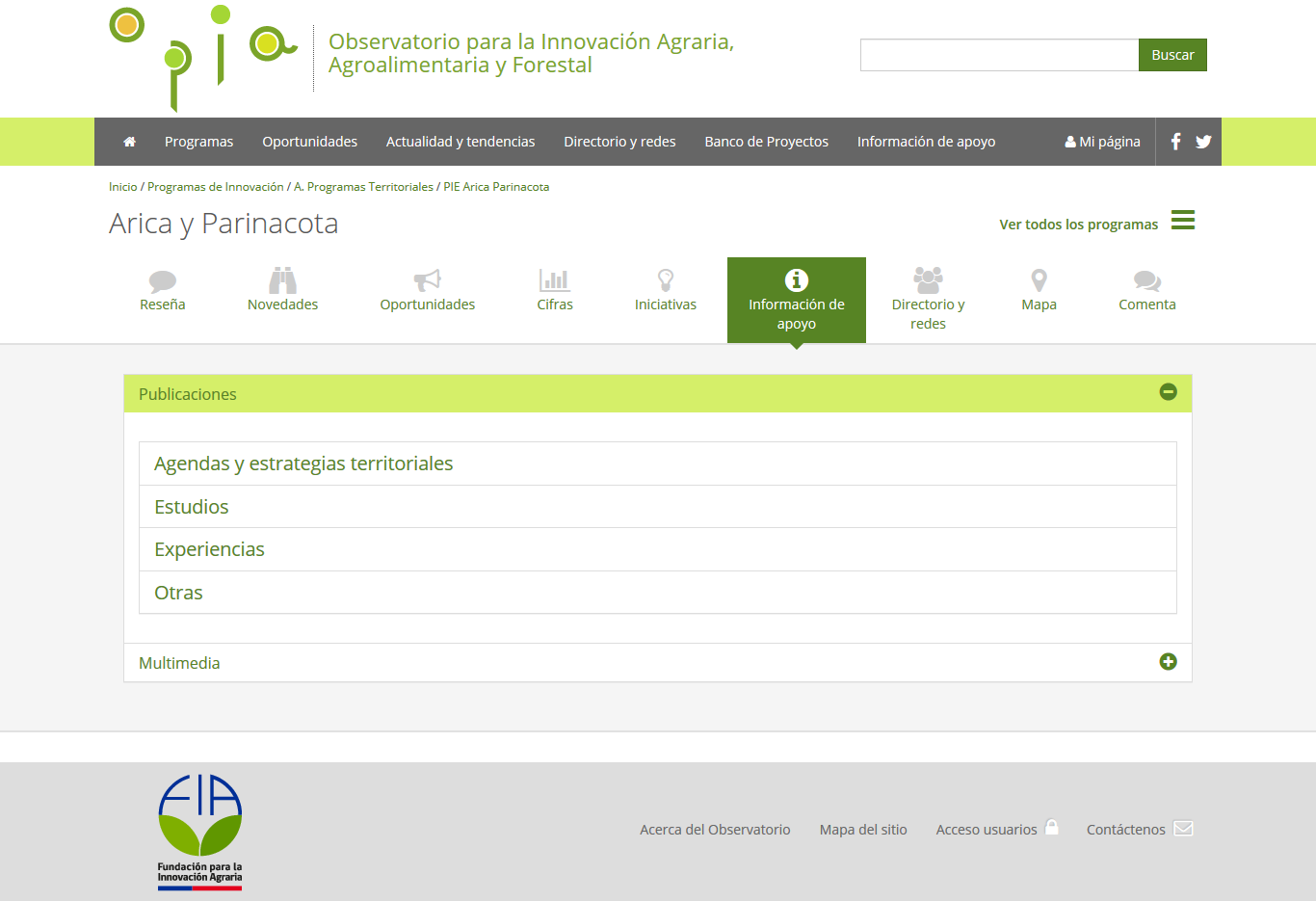Open Mi página user link

(x=1102, y=142)
